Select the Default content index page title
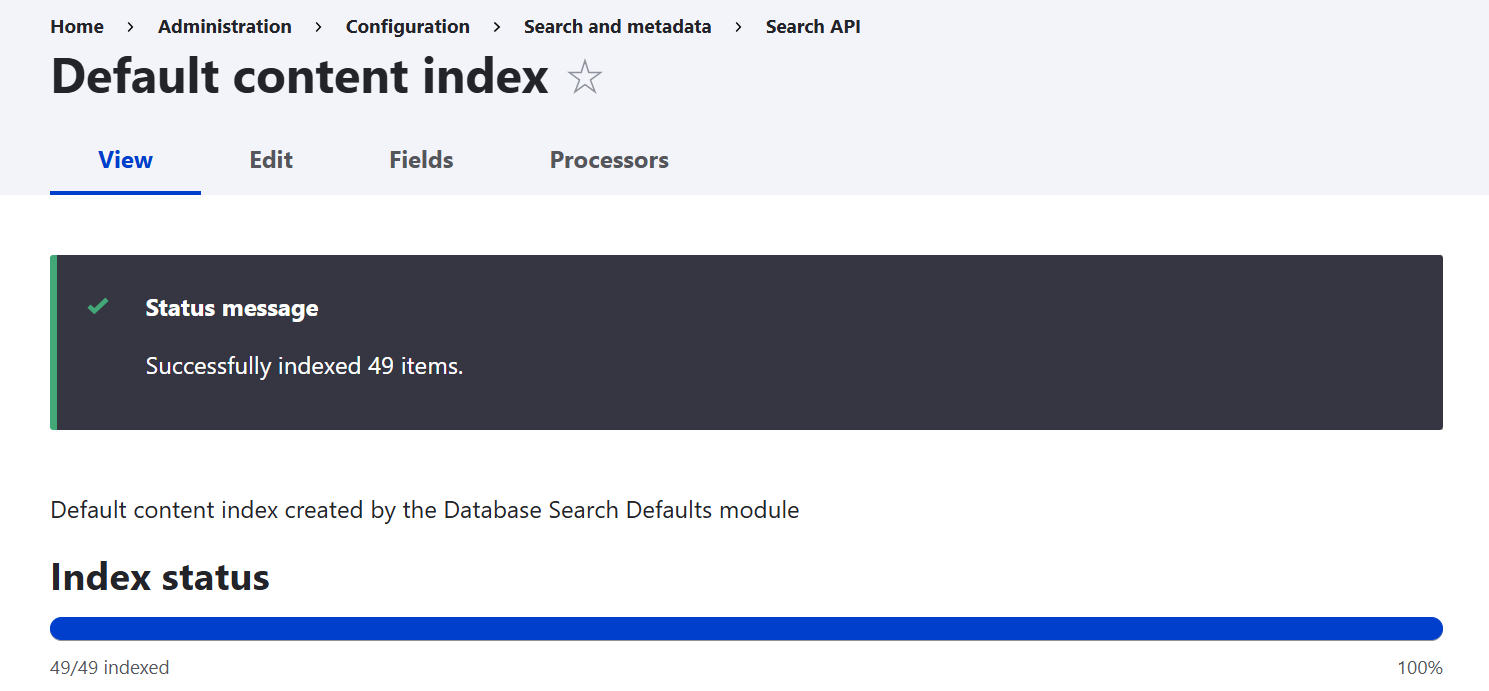The height and width of the screenshot is (691, 1489). pos(299,76)
